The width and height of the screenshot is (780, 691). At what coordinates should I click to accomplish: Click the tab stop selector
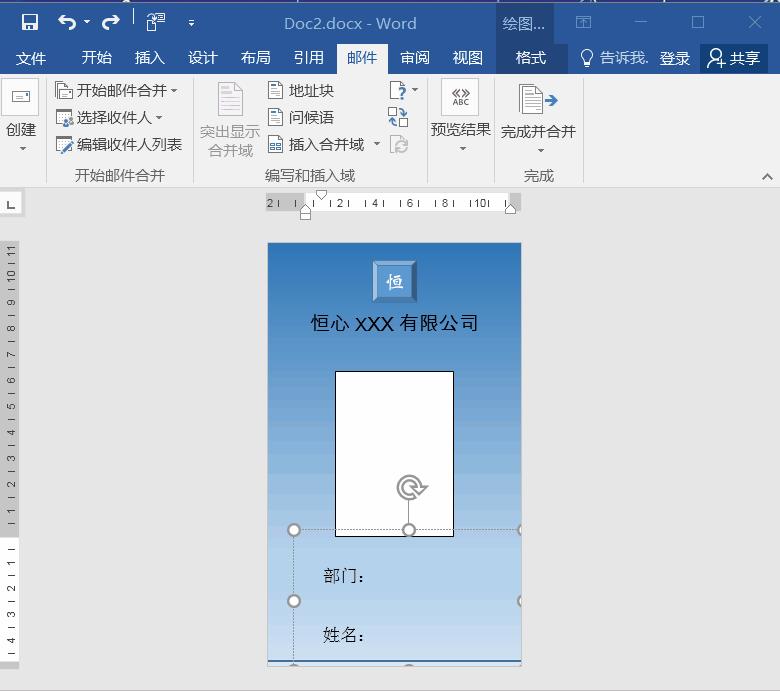coord(11,204)
